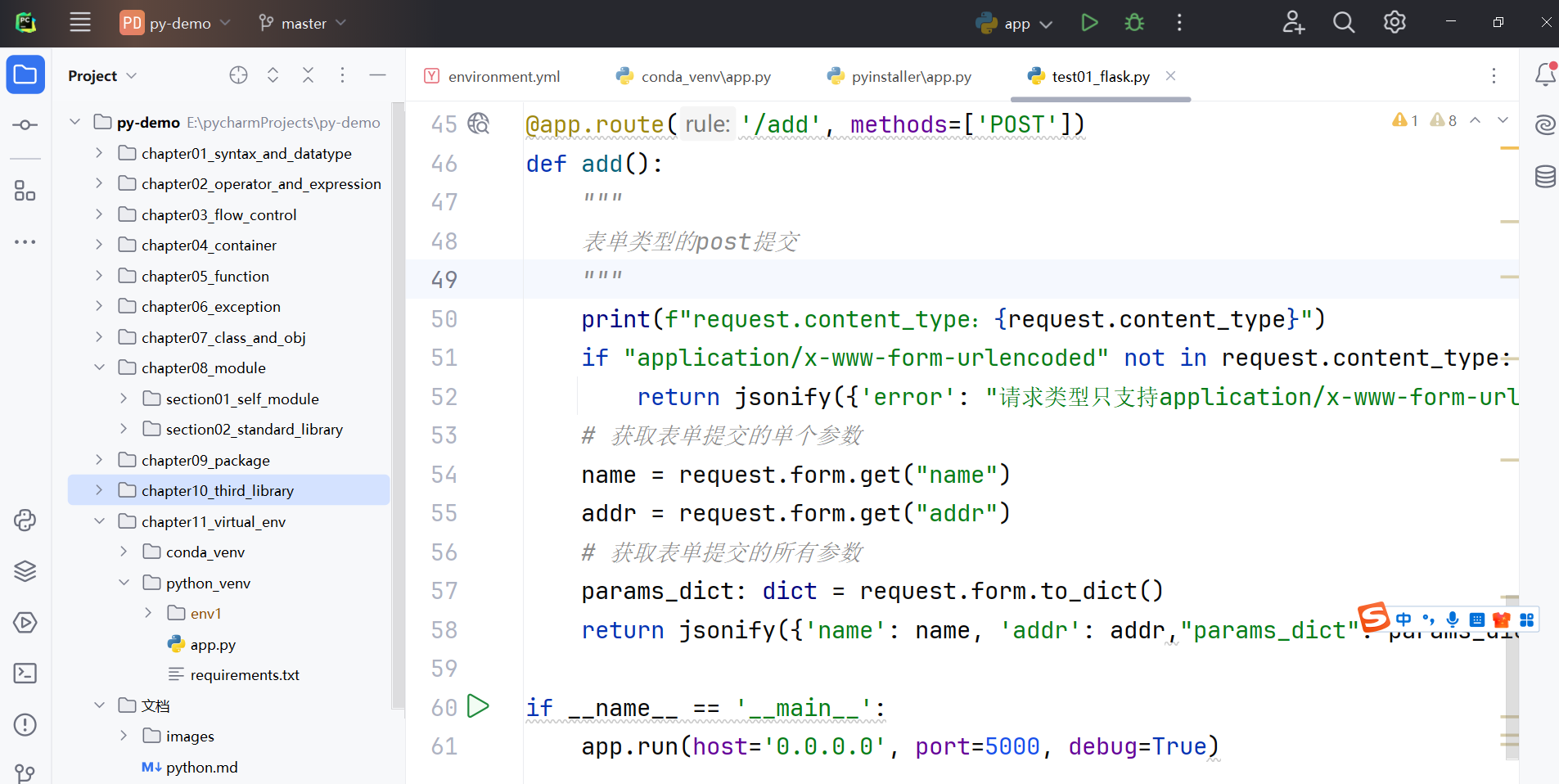Open the Code With Me icon
1559x784 pixels.
1293,23
